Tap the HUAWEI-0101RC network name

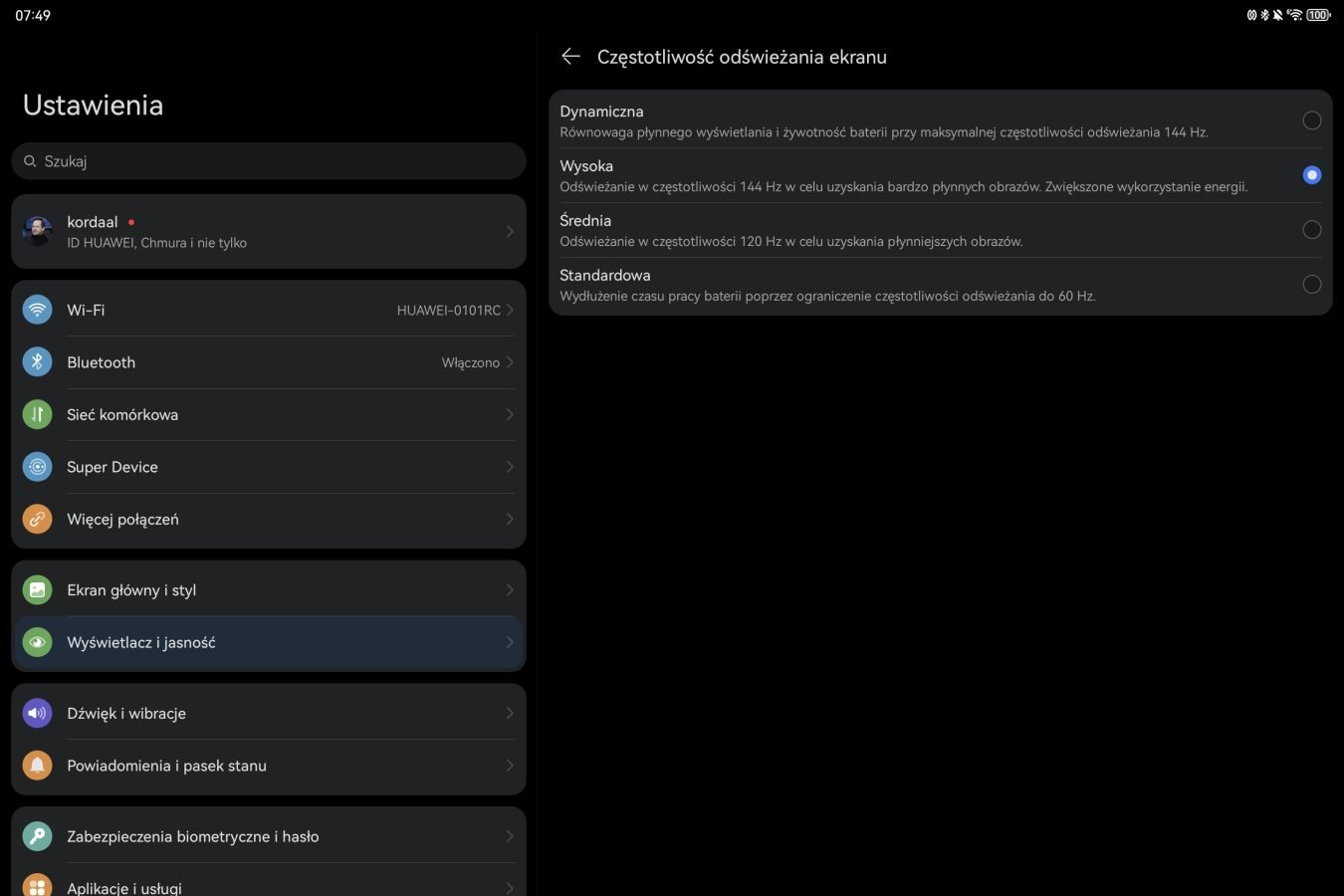tap(448, 311)
